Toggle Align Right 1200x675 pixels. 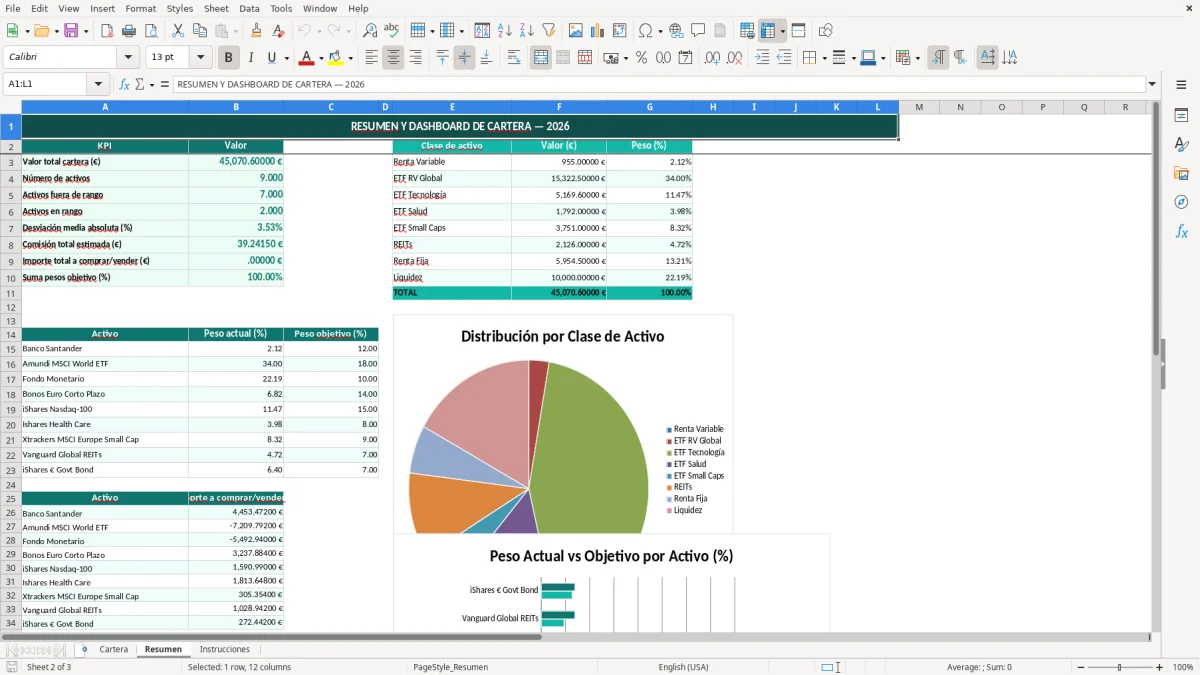(415, 58)
